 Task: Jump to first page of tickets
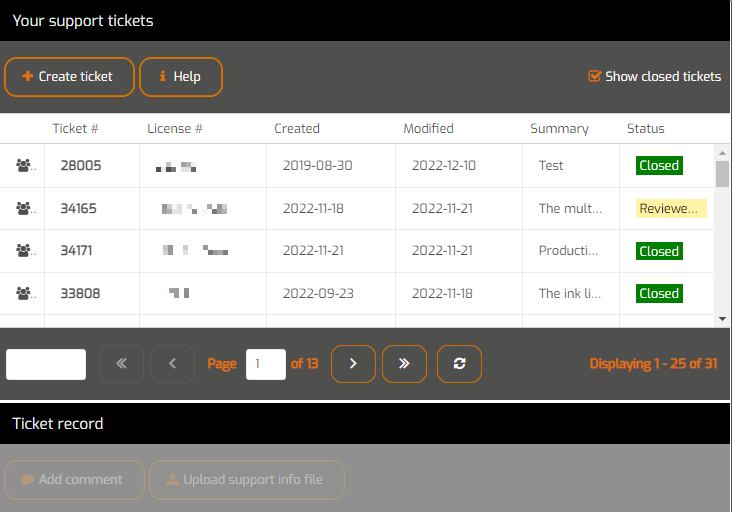coord(121,364)
